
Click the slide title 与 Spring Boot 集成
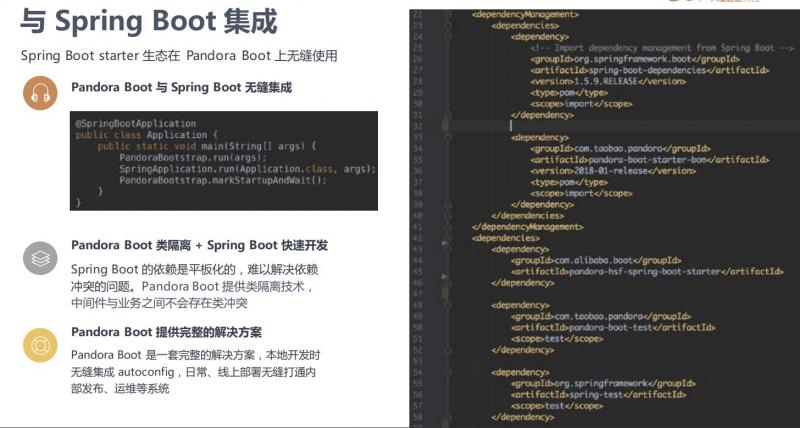(148, 21)
